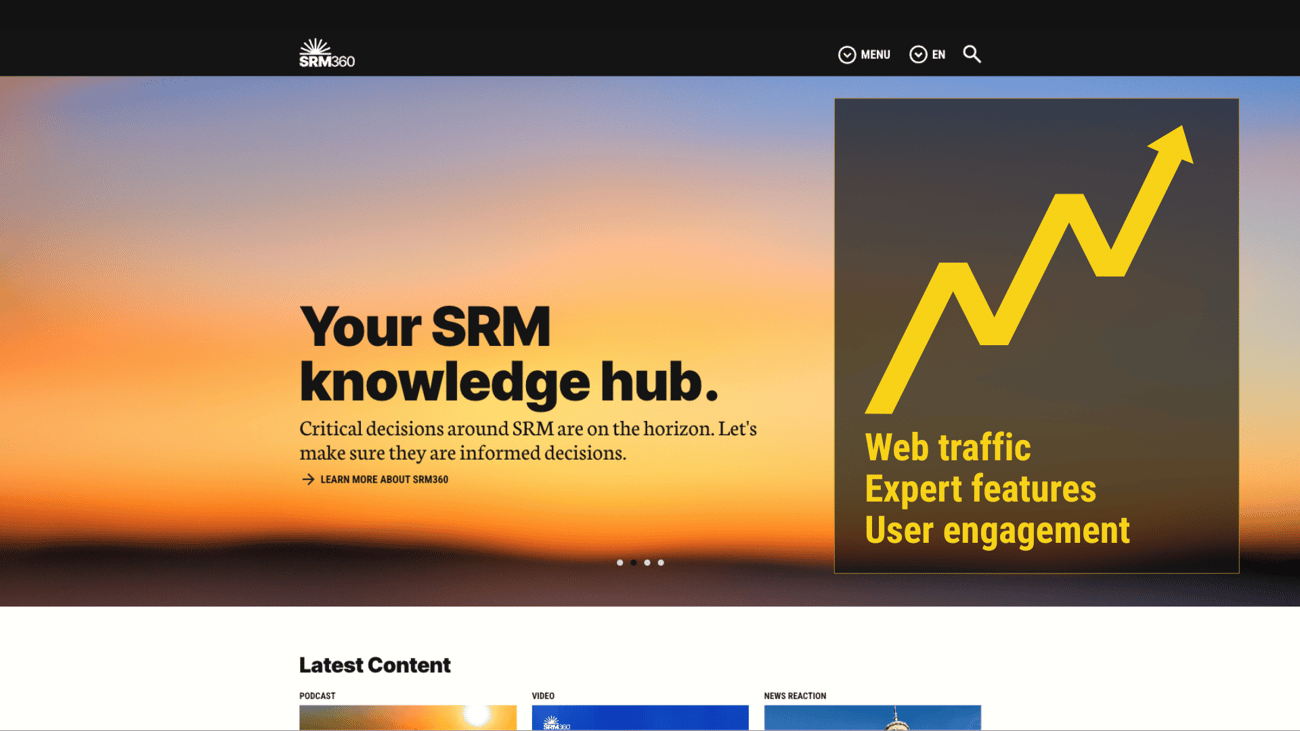Click the MENU text label

[875, 55]
